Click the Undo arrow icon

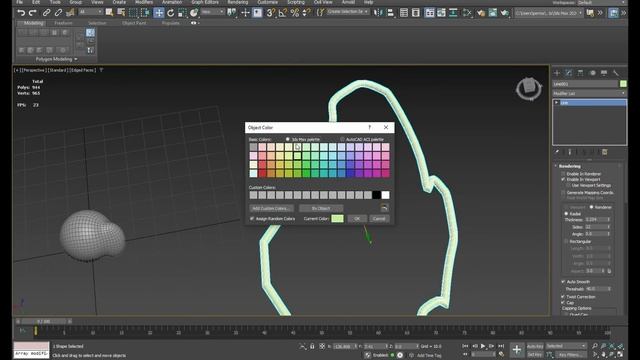[21, 13]
